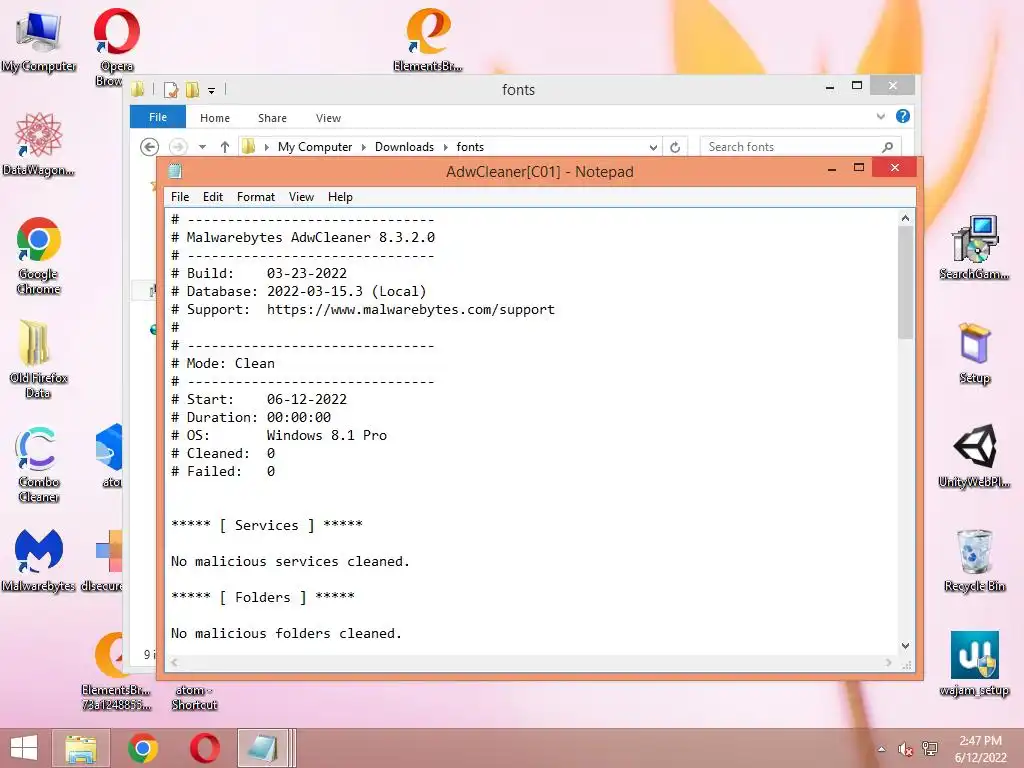Click New Folder quick access icon in fonts window
This screenshot has height=768, width=1024.
(193, 90)
